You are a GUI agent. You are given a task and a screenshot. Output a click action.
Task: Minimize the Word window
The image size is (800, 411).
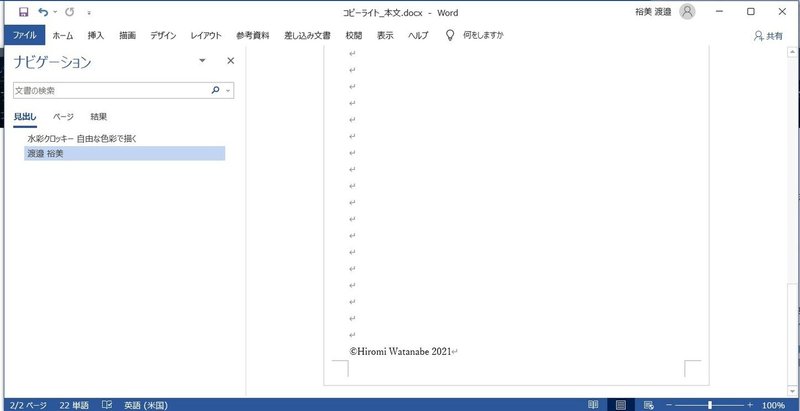[719, 12]
